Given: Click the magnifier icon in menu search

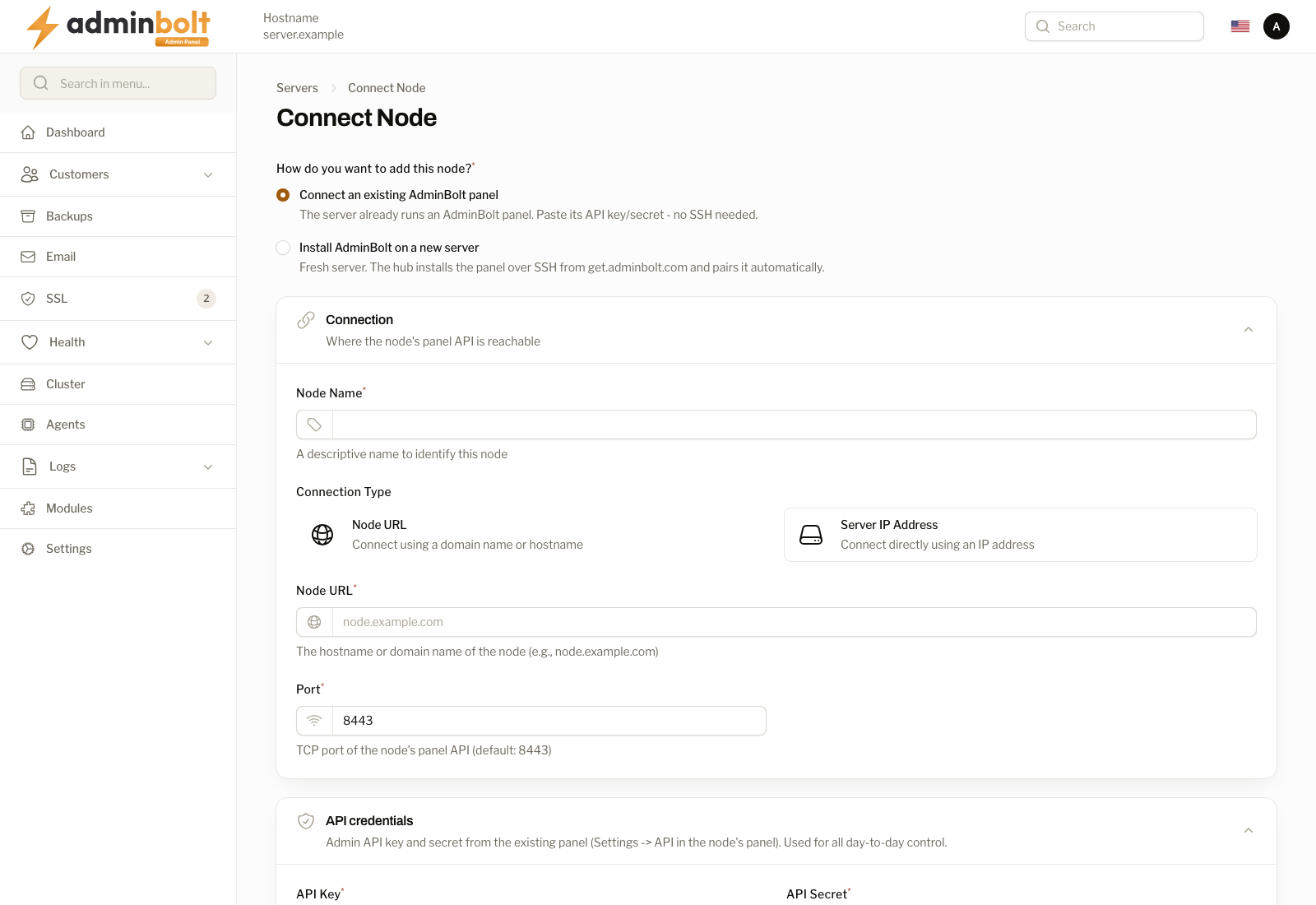Looking at the screenshot, I should 41,83.
